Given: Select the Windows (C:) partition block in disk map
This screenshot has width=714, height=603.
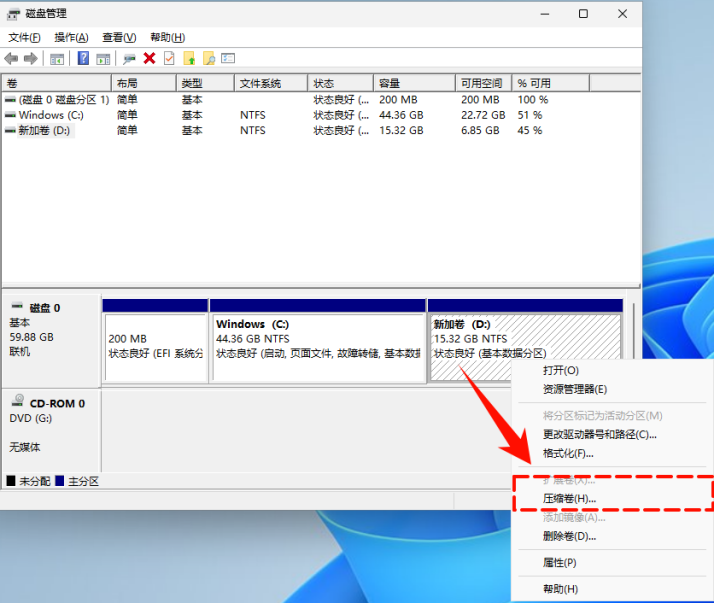Looking at the screenshot, I should [x=318, y=347].
